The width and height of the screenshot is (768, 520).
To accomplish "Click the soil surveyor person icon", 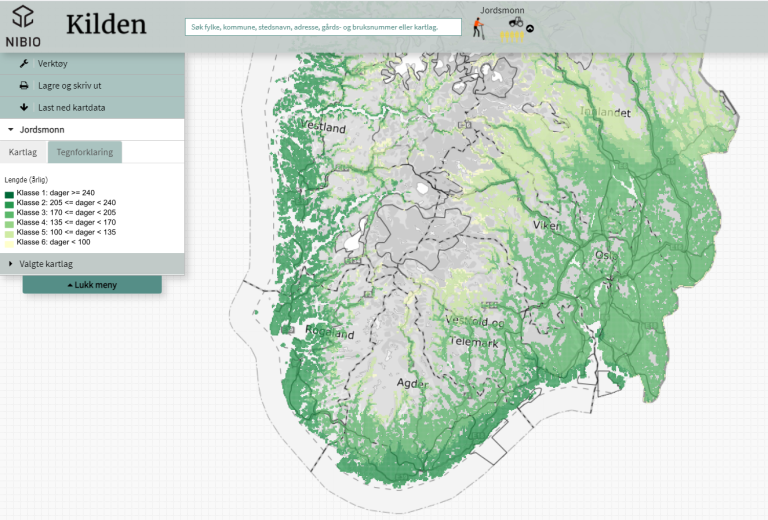I will click(479, 28).
